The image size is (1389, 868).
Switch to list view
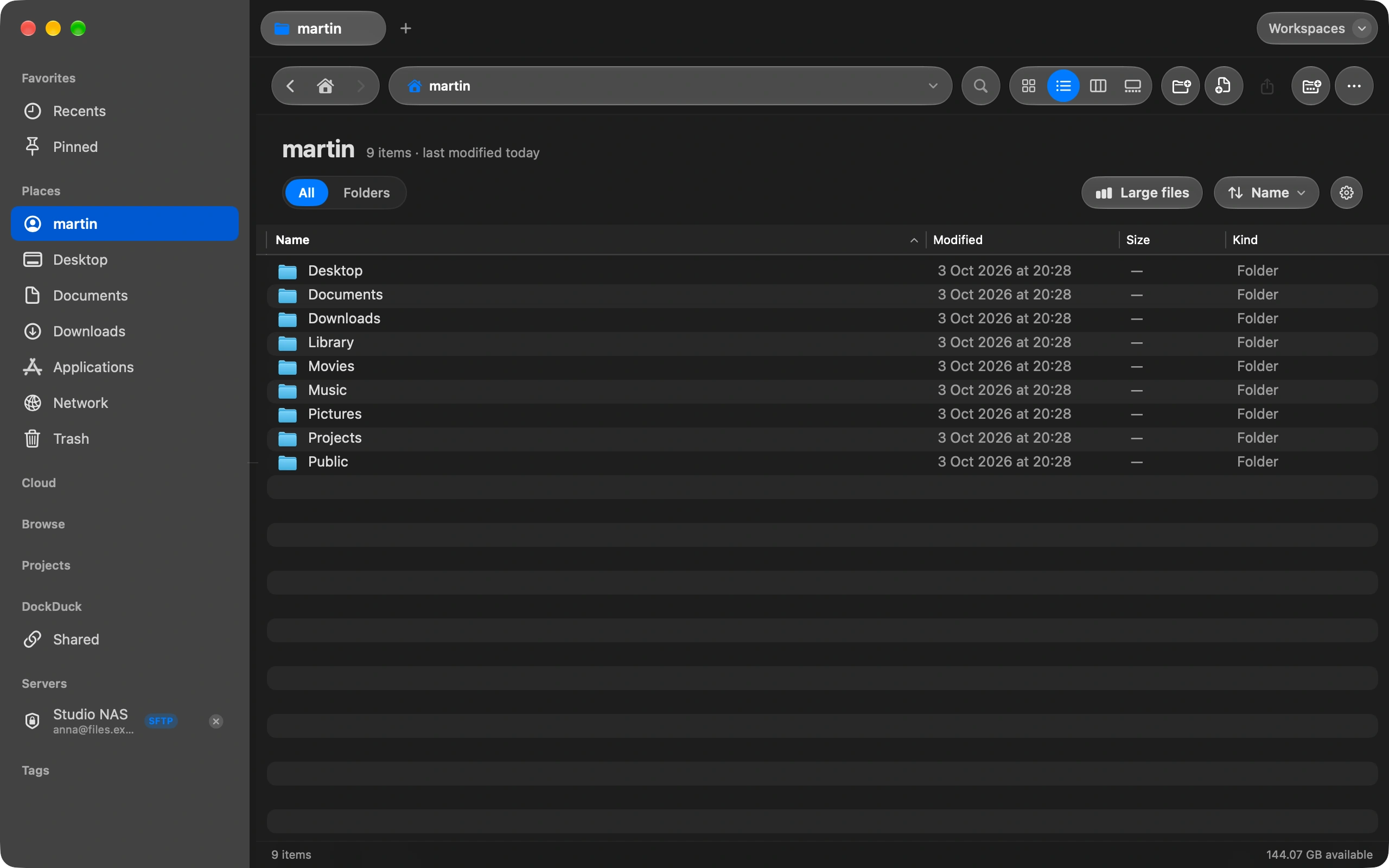1063,86
